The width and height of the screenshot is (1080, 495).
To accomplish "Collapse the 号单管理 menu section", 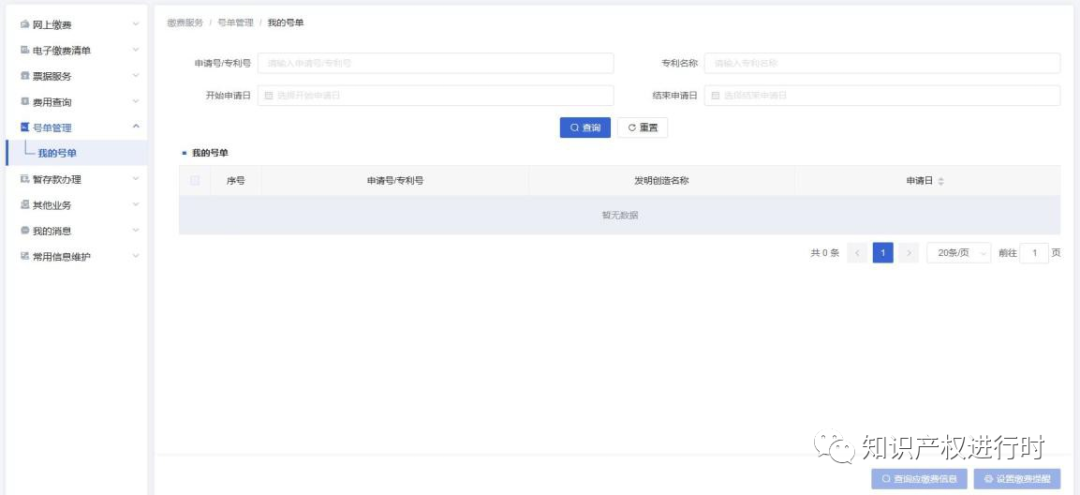I will coord(136,127).
